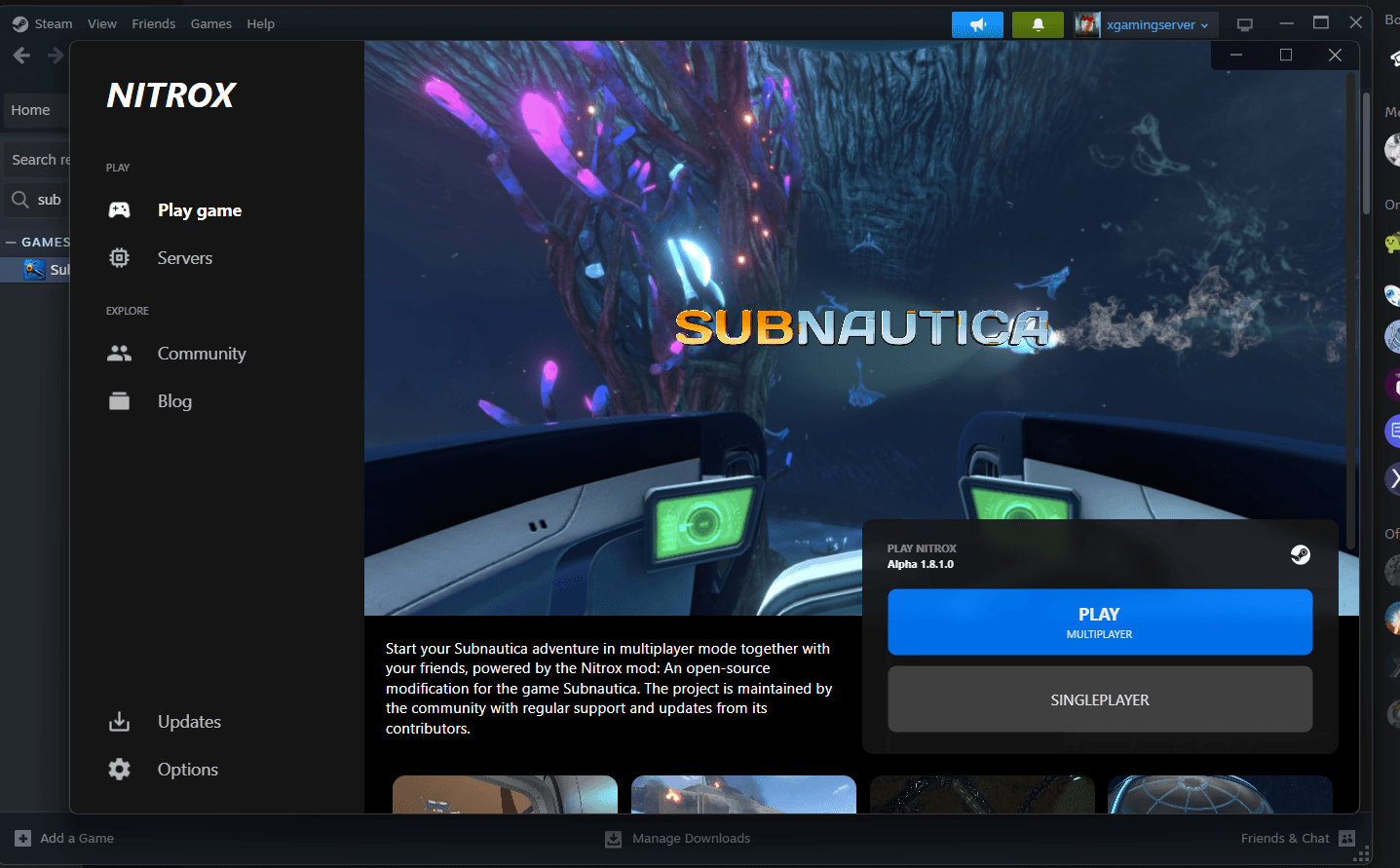The height and width of the screenshot is (868, 1400).
Task: Open the Games menu in Steam
Action: [211, 23]
